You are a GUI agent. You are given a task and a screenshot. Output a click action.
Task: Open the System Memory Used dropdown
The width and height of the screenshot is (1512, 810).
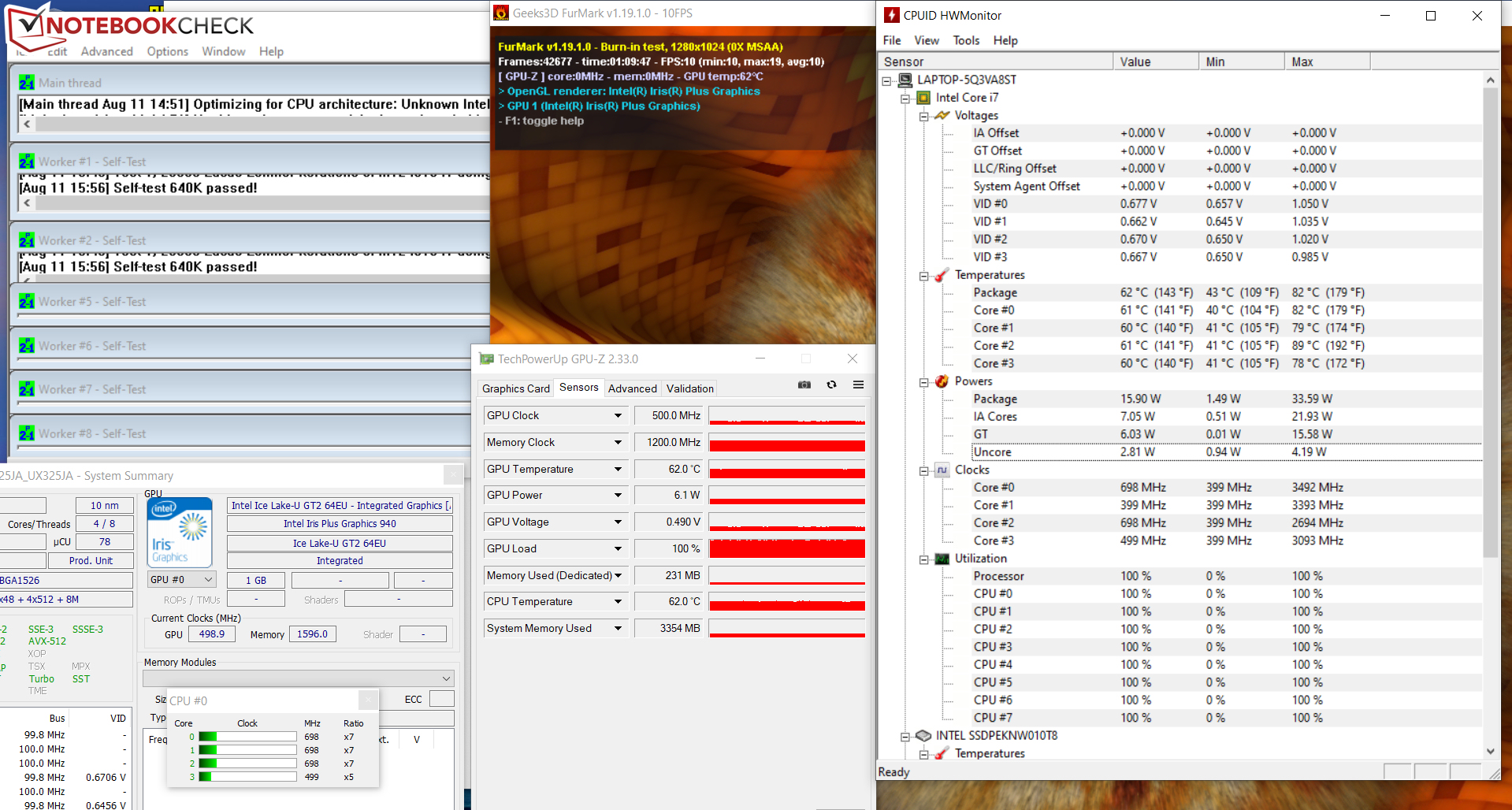point(618,628)
